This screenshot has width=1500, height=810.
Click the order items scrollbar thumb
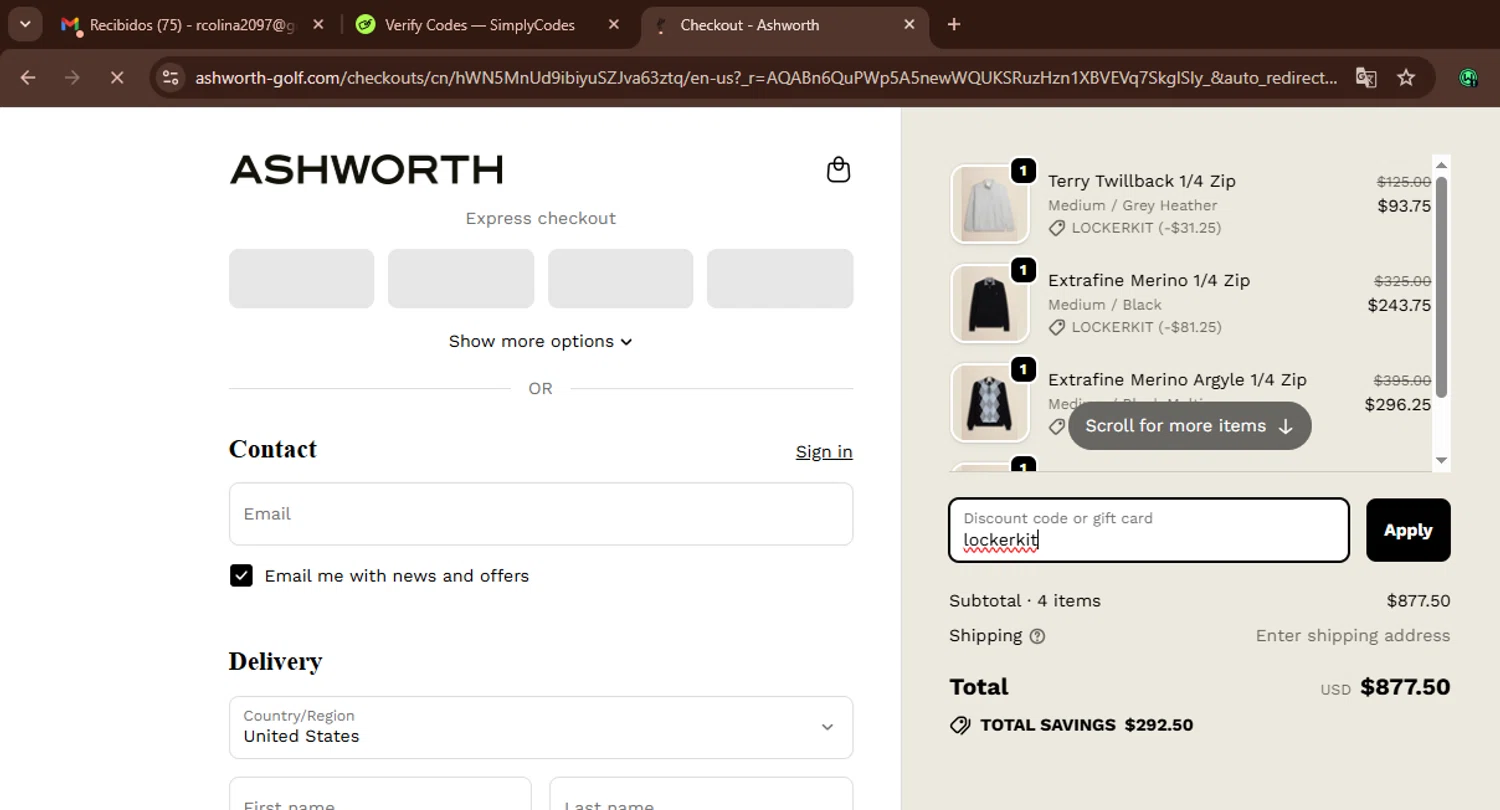coord(1441,288)
